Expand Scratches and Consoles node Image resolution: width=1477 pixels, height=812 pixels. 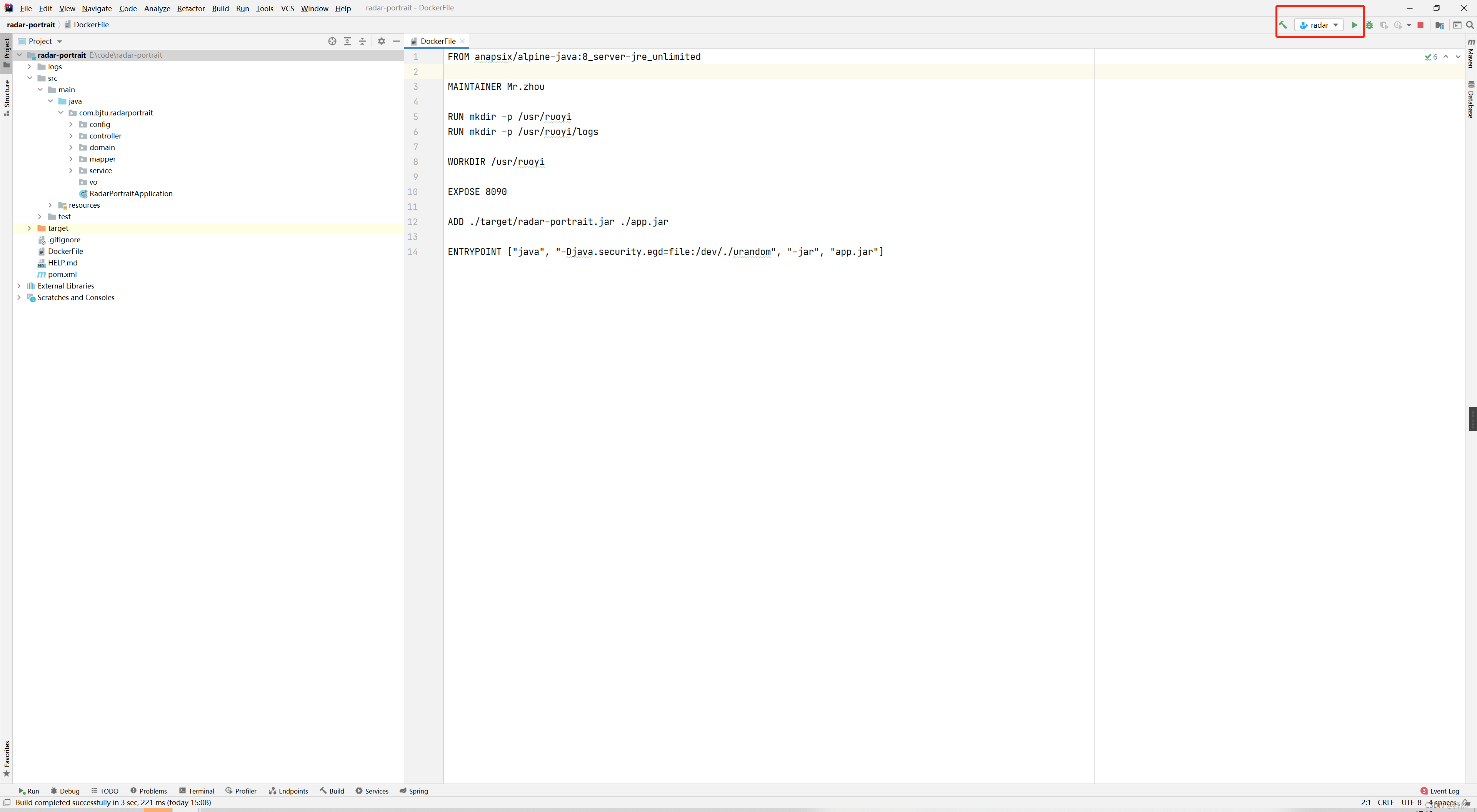pos(19,297)
